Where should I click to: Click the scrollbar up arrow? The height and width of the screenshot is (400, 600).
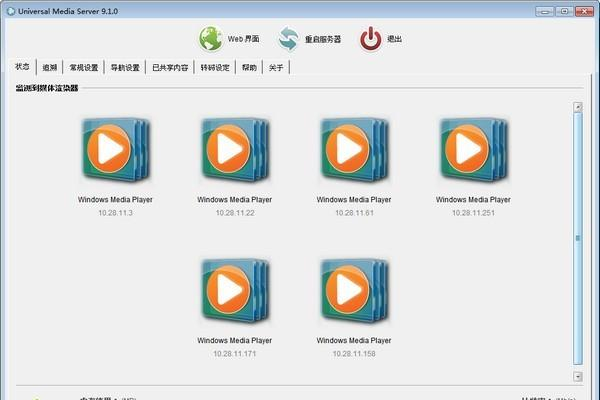tap(578, 107)
